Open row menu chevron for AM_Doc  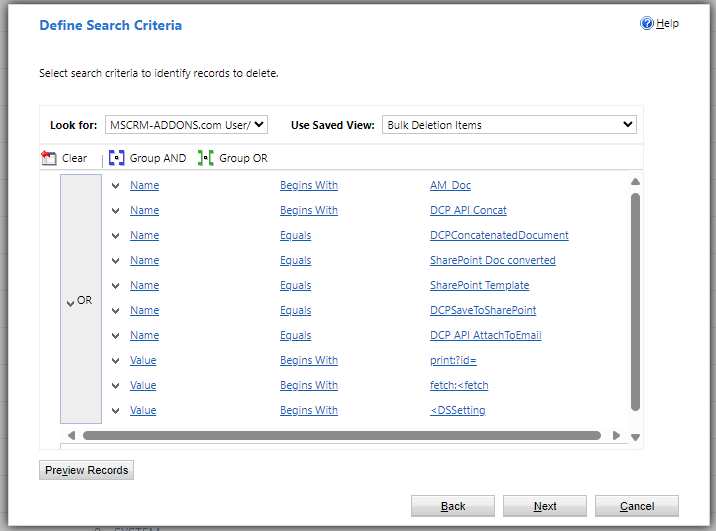click(x=116, y=186)
